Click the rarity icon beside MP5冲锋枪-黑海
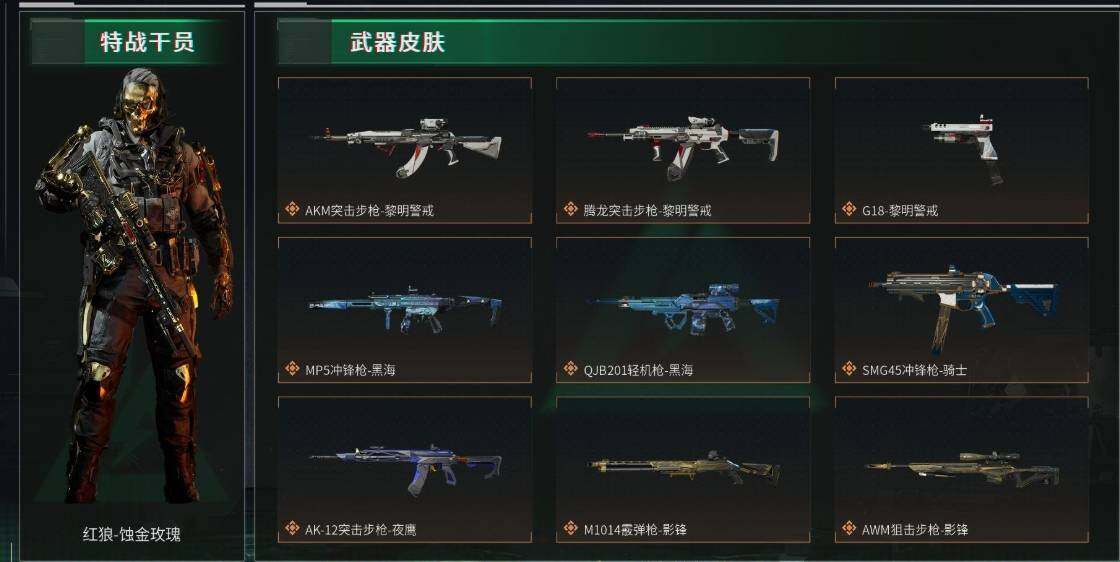 coord(291,369)
